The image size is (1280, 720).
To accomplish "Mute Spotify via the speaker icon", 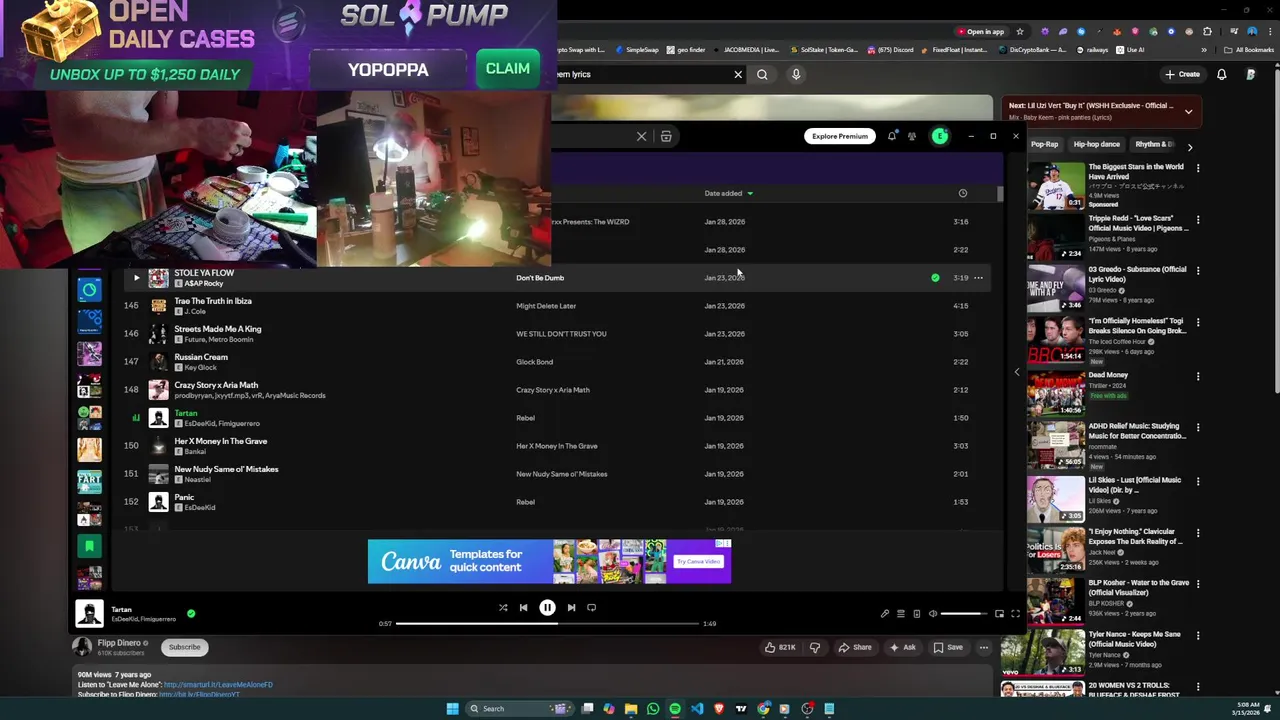I will (x=932, y=614).
